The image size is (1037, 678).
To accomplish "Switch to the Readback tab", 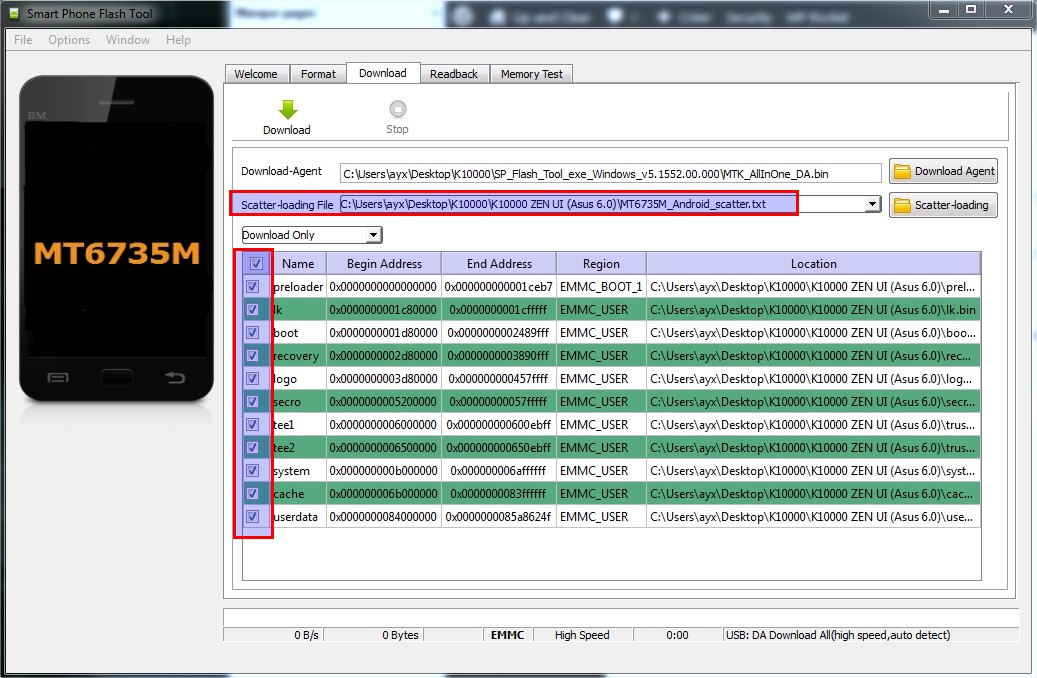I will tap(454, 74).
